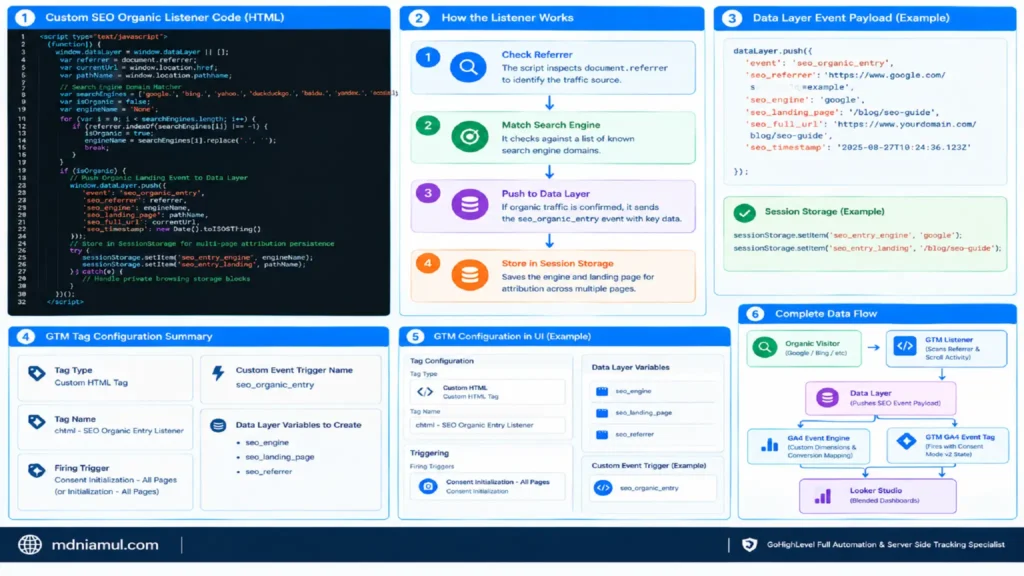The width and height of the screenshot is (1024, 576).
Task: Select the Consent Initialization - All Pages firing trigger
Action: tap(487, 487)
